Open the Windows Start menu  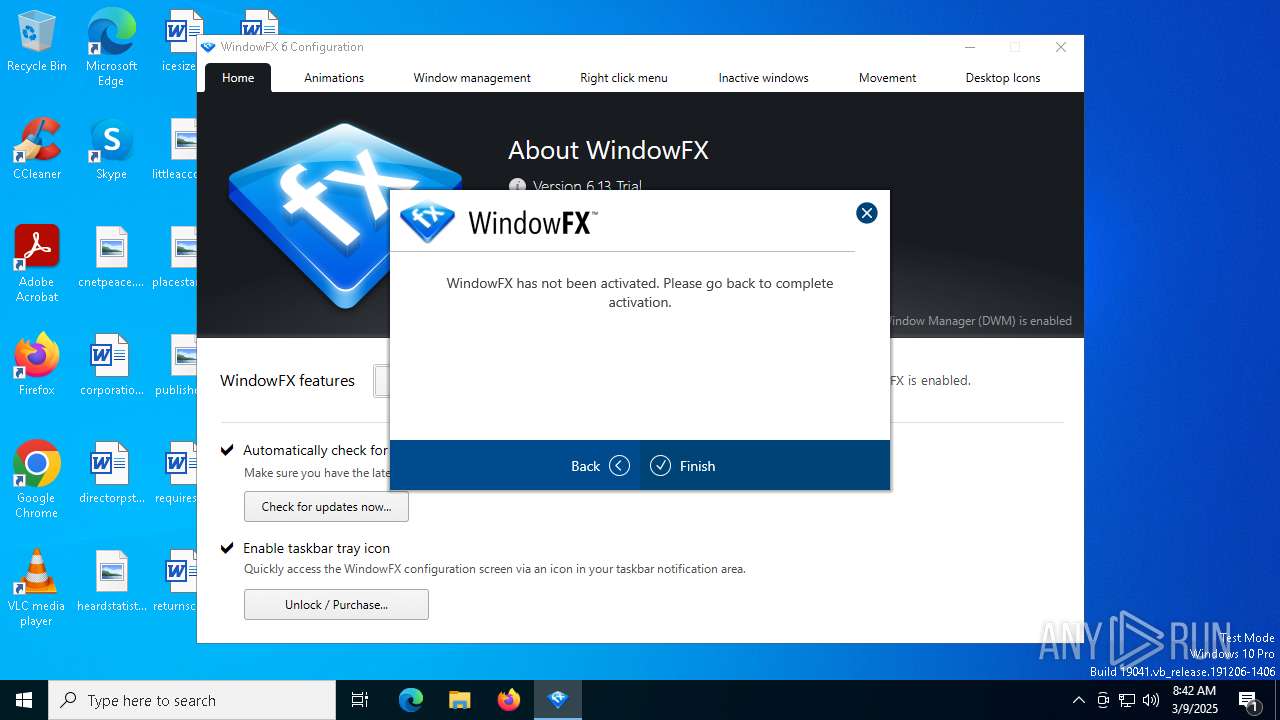click(x=24, y=700)
